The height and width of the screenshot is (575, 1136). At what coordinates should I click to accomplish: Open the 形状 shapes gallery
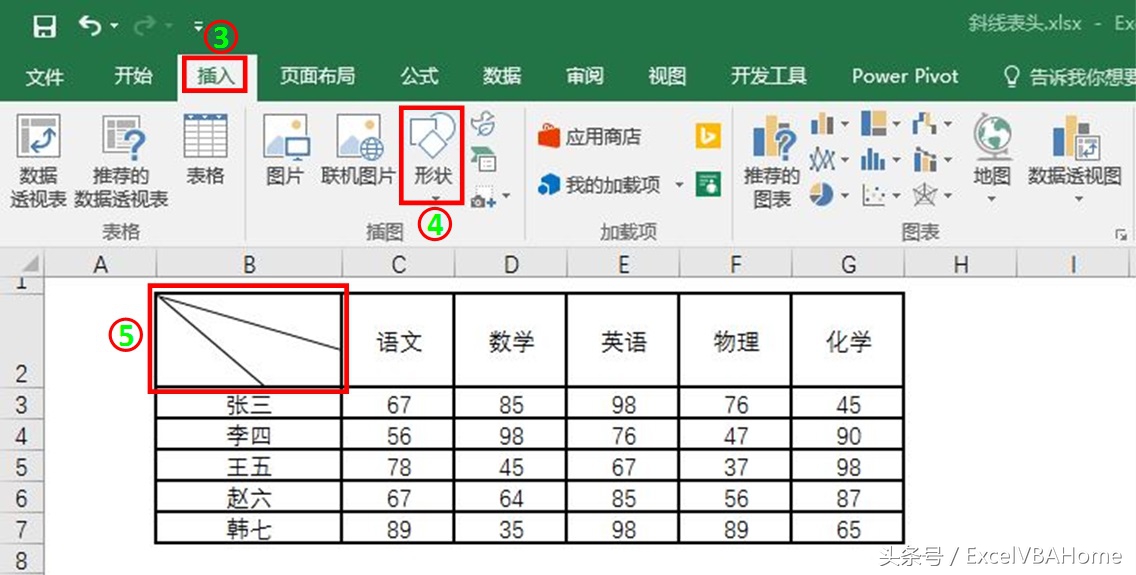coord(433,154)
